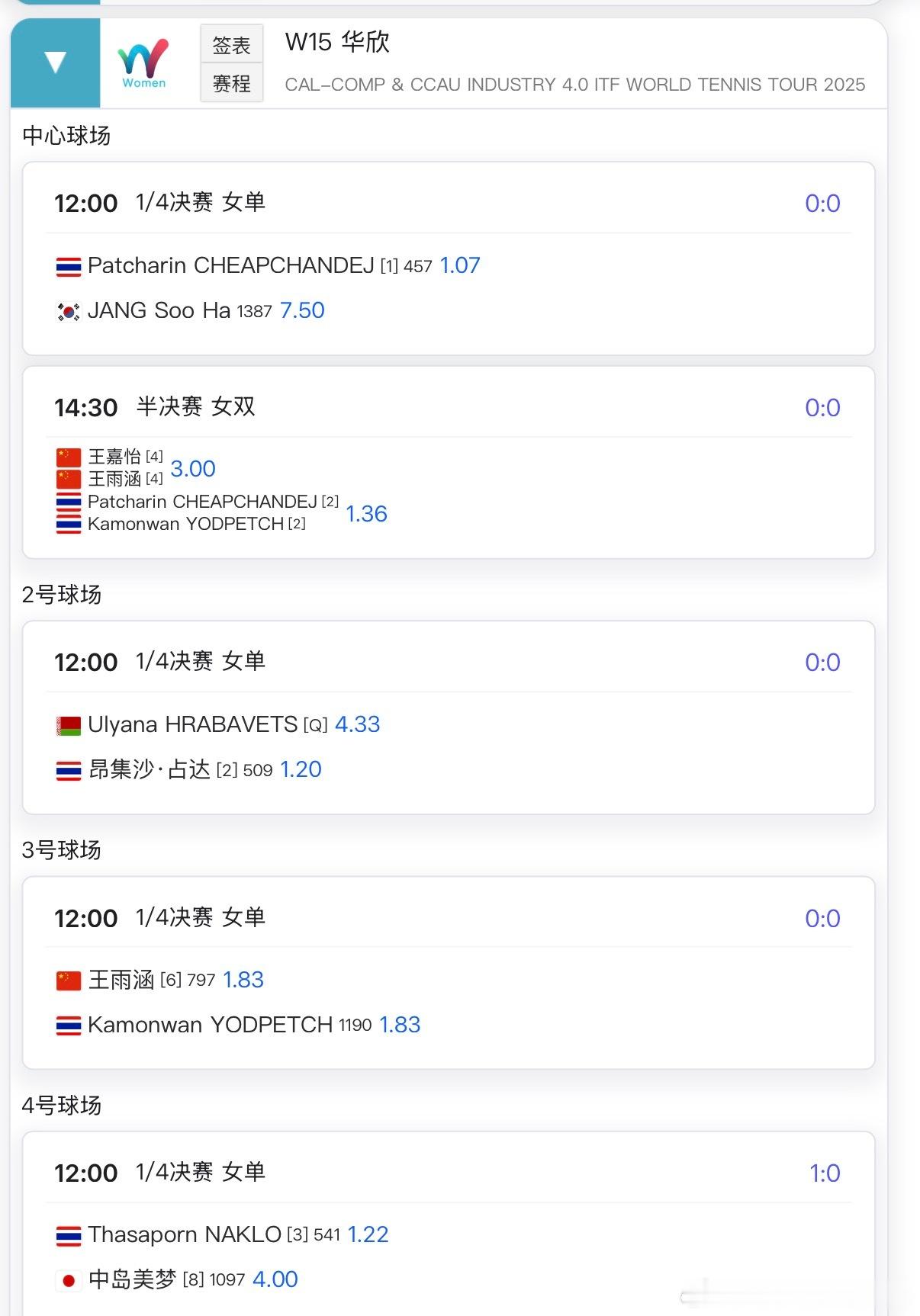The width and height of the screenshot is (920, 1316).
Task: Click China flag beside 王嘉怡 in doubles
Action: point(69,457)
